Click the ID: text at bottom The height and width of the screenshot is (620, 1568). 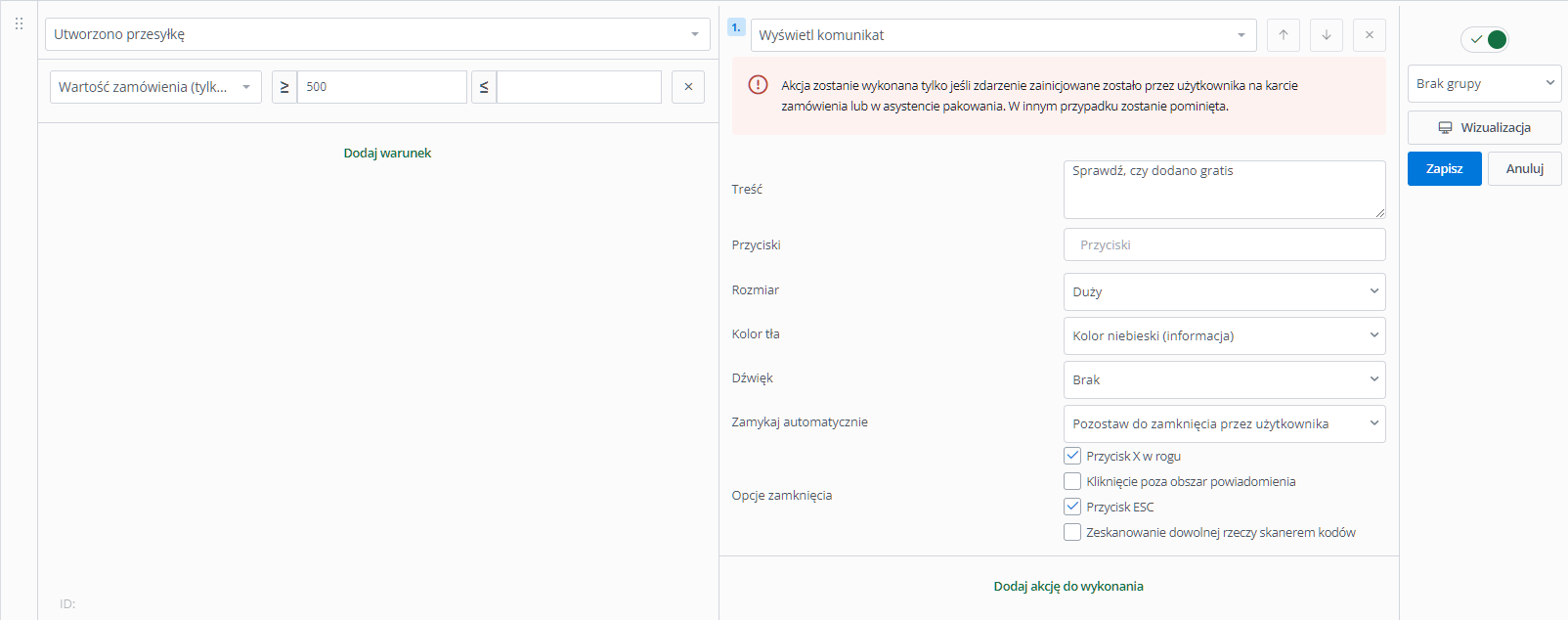pyautogui.click(x=67, y=603)
